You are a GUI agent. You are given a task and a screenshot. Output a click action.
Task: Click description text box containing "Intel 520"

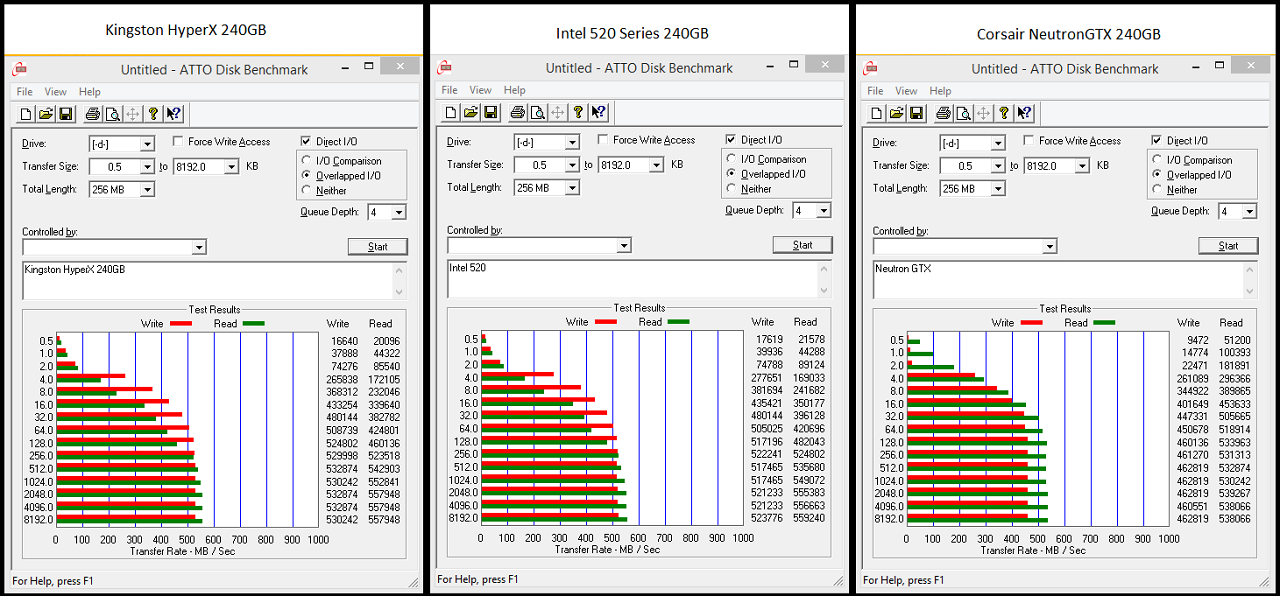(630, 278)
